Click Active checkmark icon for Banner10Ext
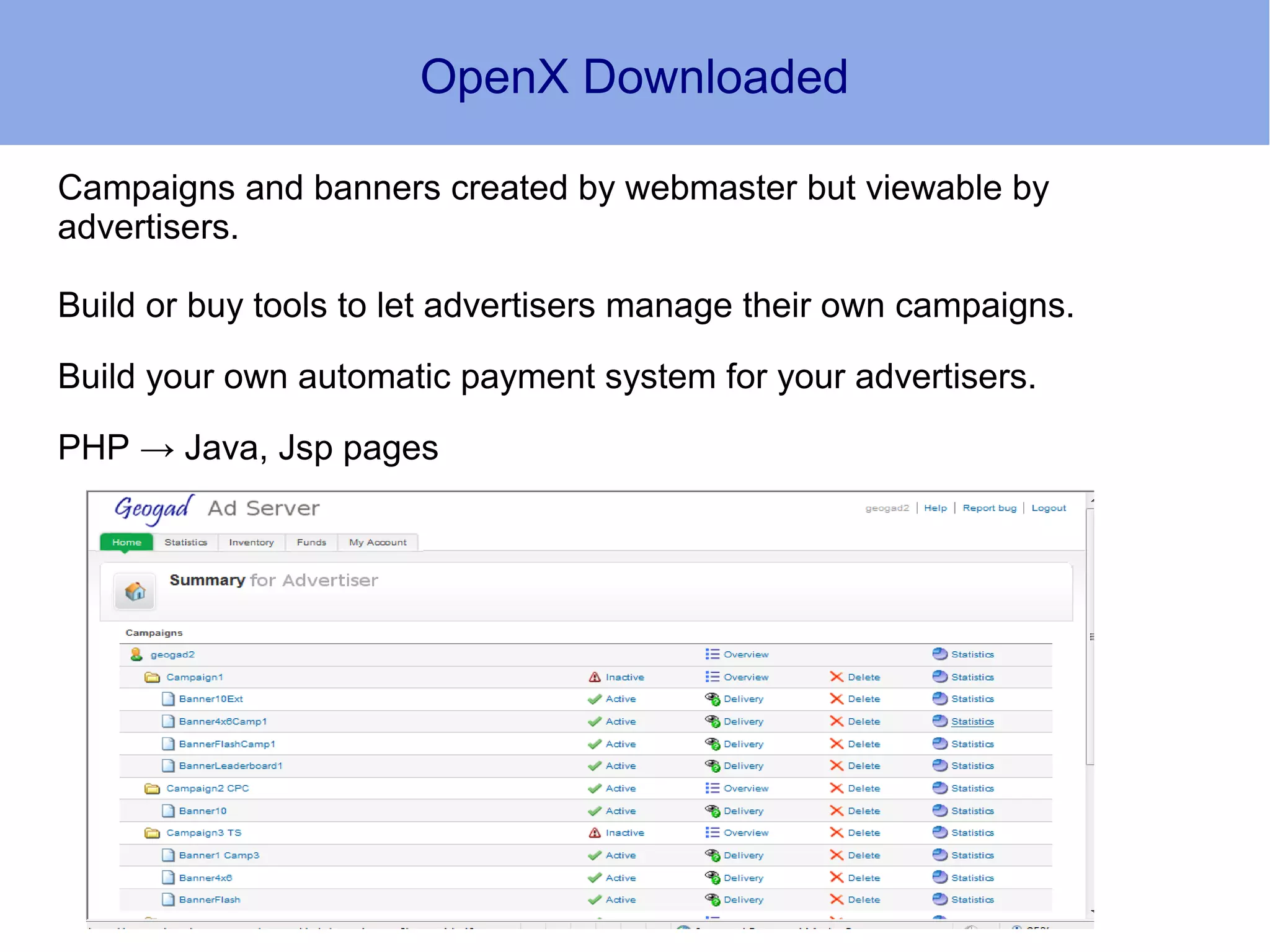Viewport: 1270px width, 952px height. pos(595,699)
